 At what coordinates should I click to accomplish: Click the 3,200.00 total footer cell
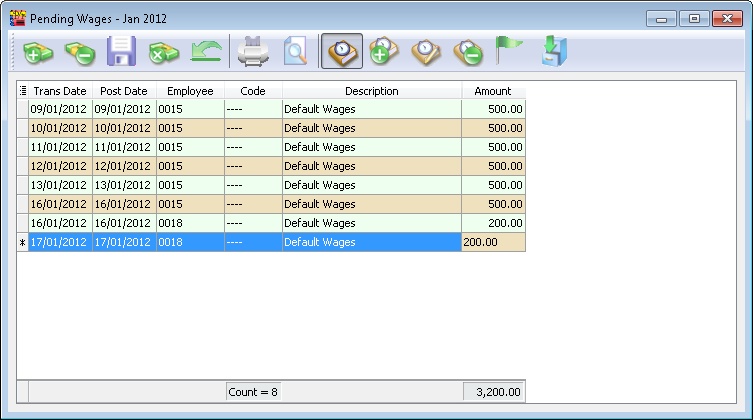tap(494, 392)
